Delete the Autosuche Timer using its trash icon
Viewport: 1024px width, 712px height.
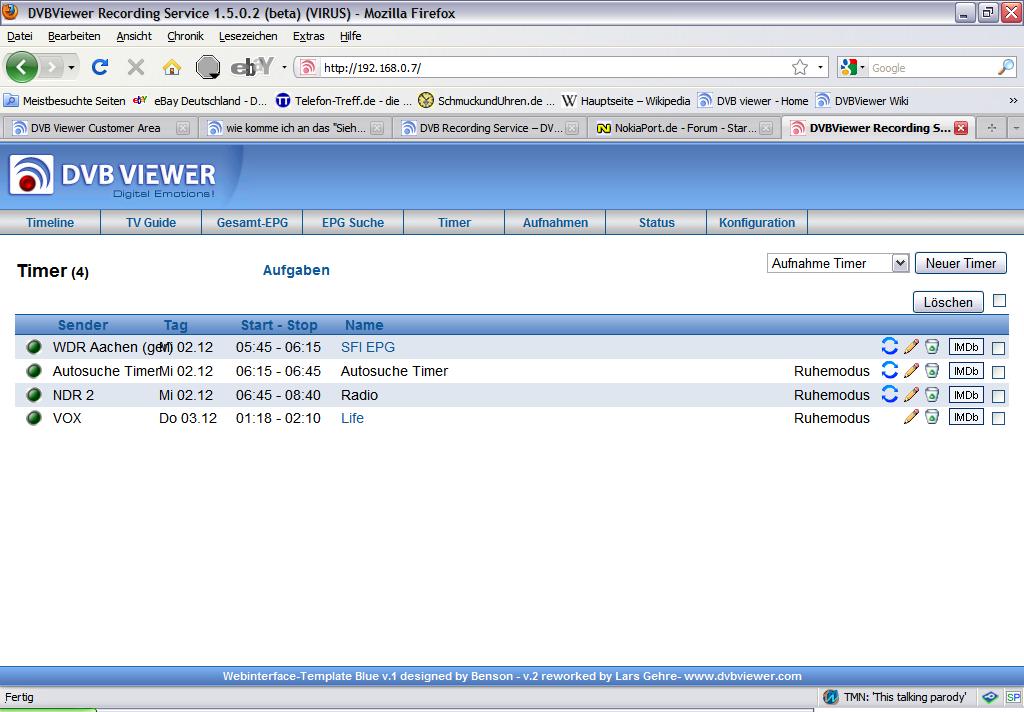coord(932,371)
